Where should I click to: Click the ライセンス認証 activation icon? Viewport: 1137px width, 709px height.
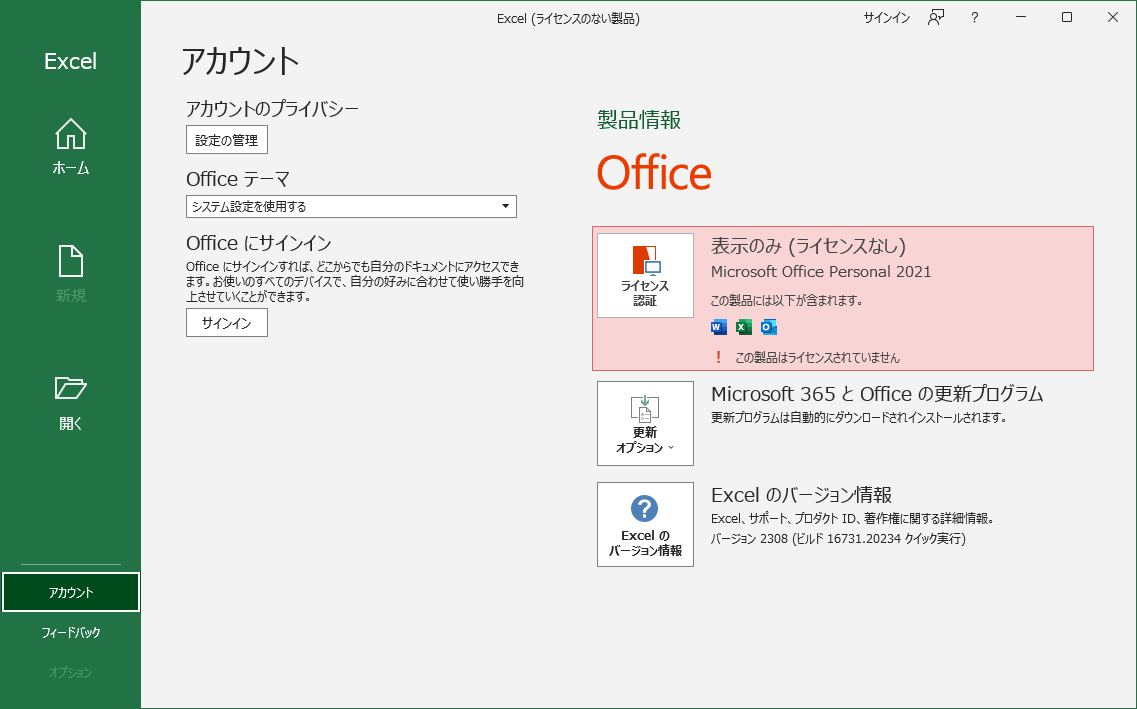point(645,275)
